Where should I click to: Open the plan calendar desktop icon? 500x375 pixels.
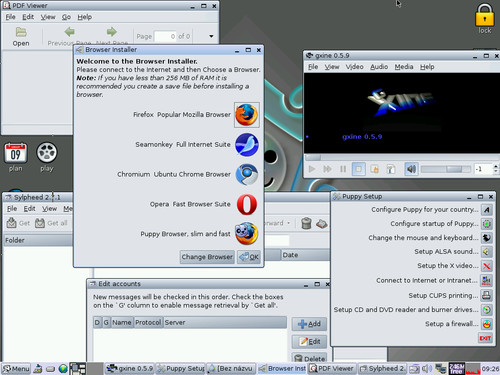pos(16,157)
